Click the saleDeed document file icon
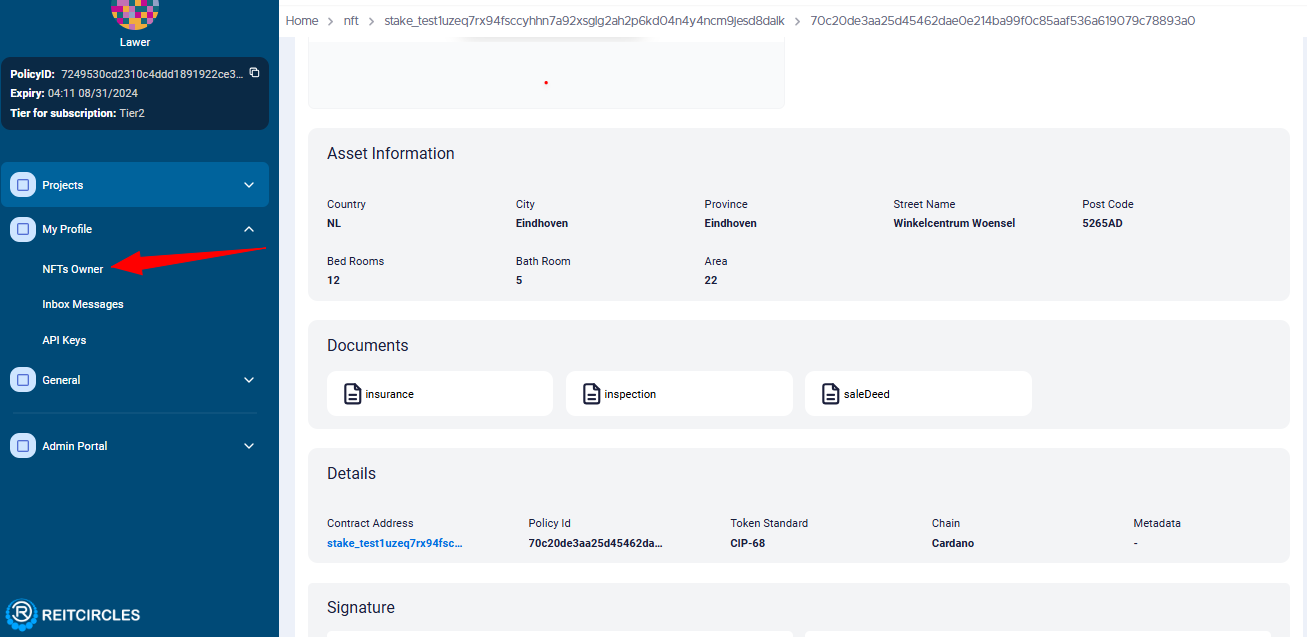The image size is (1307, 637). [830, 394]
